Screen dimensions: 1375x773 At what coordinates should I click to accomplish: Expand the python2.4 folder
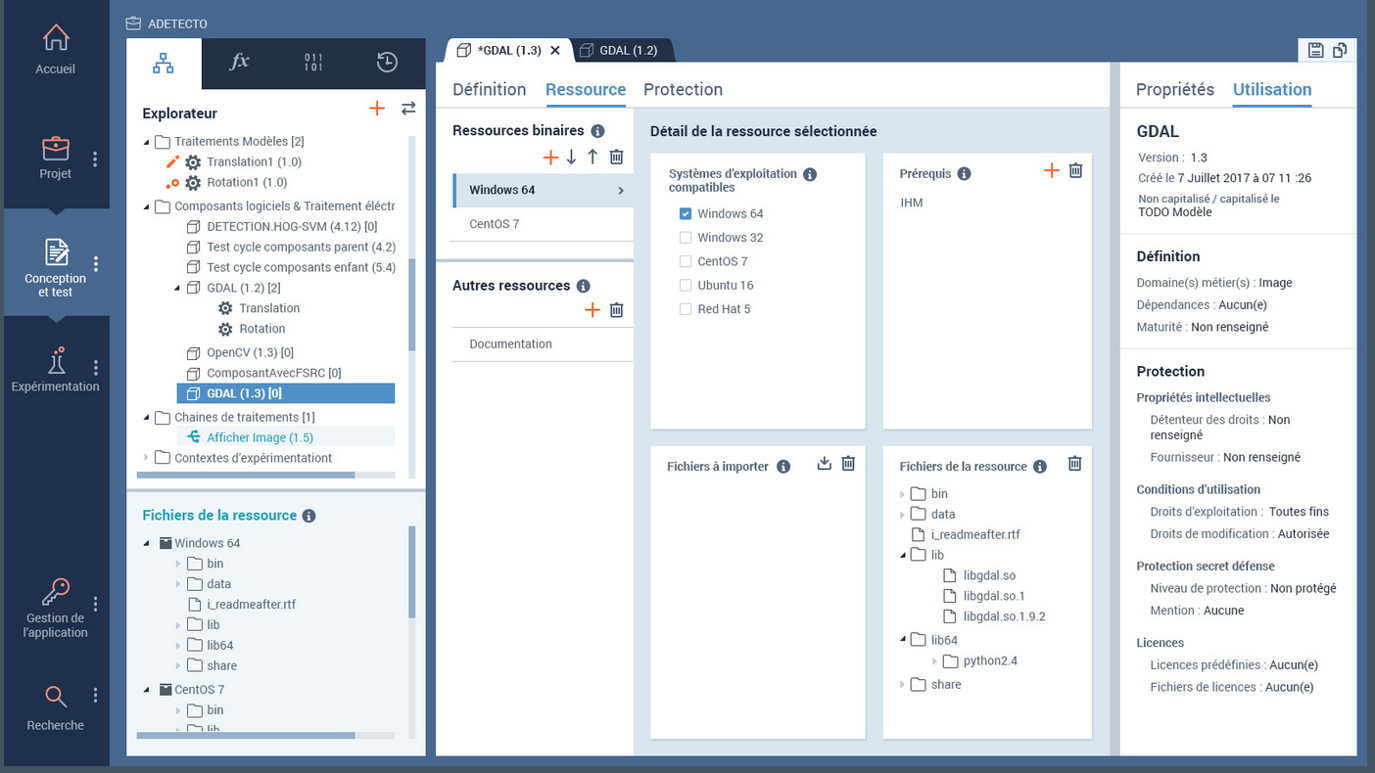coord(935,662)
